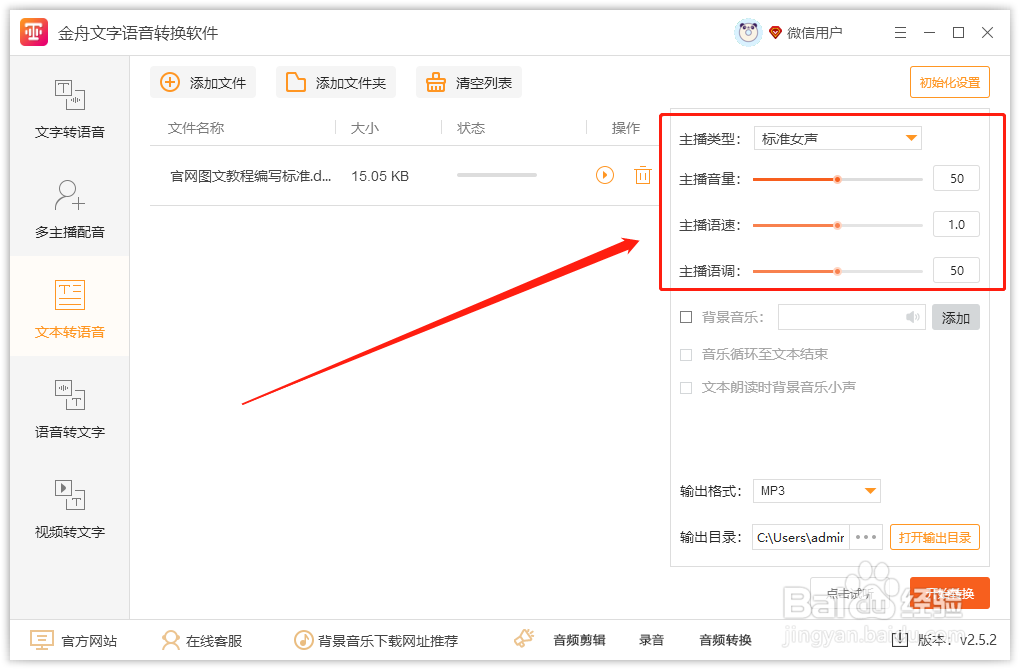Play the 官网图文教程 file preview
The image size is (1020, 670).
click(x=604, y=175)
